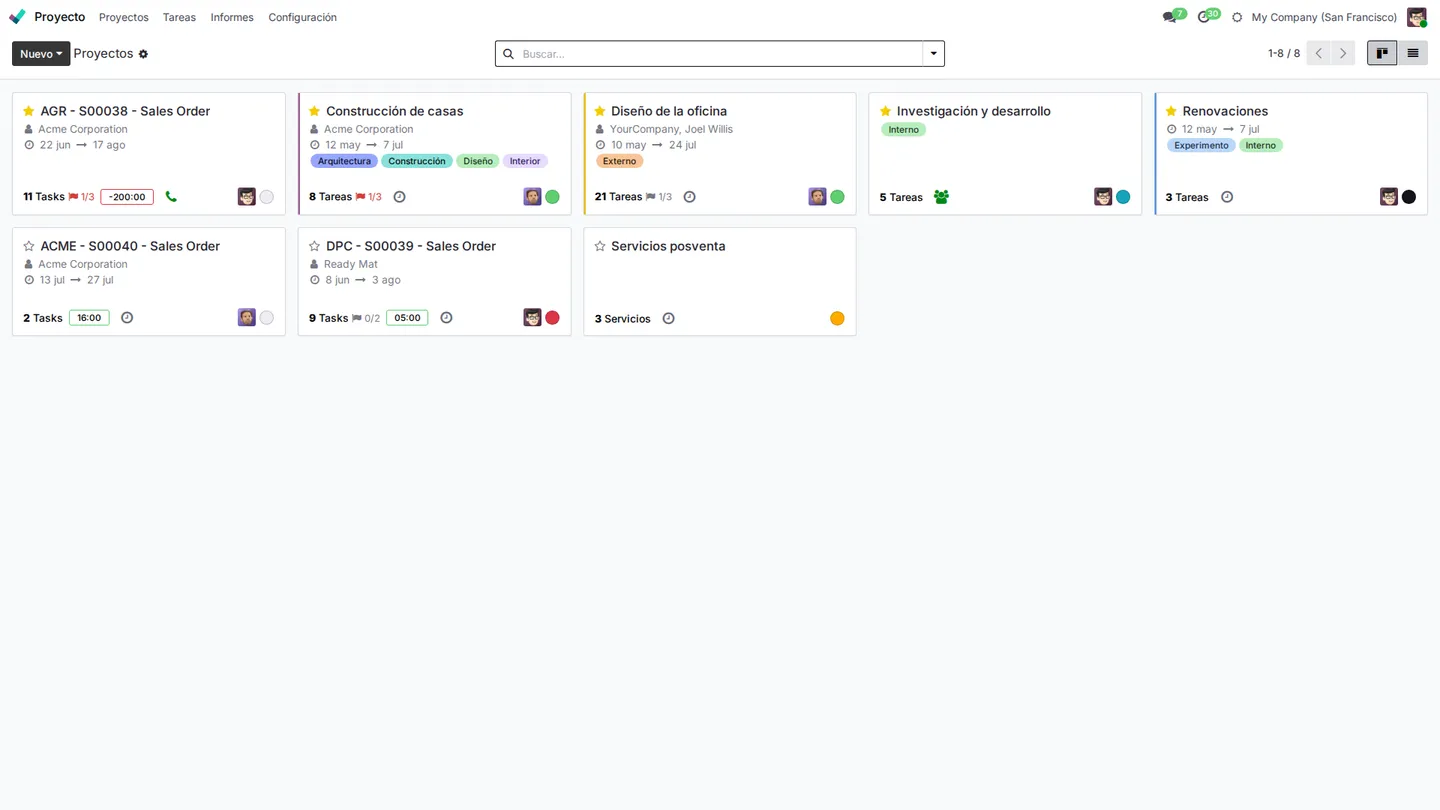The image size is (1440, 810).
Task: Click red status dot on DPC - S00039
Action: point(552,318)
